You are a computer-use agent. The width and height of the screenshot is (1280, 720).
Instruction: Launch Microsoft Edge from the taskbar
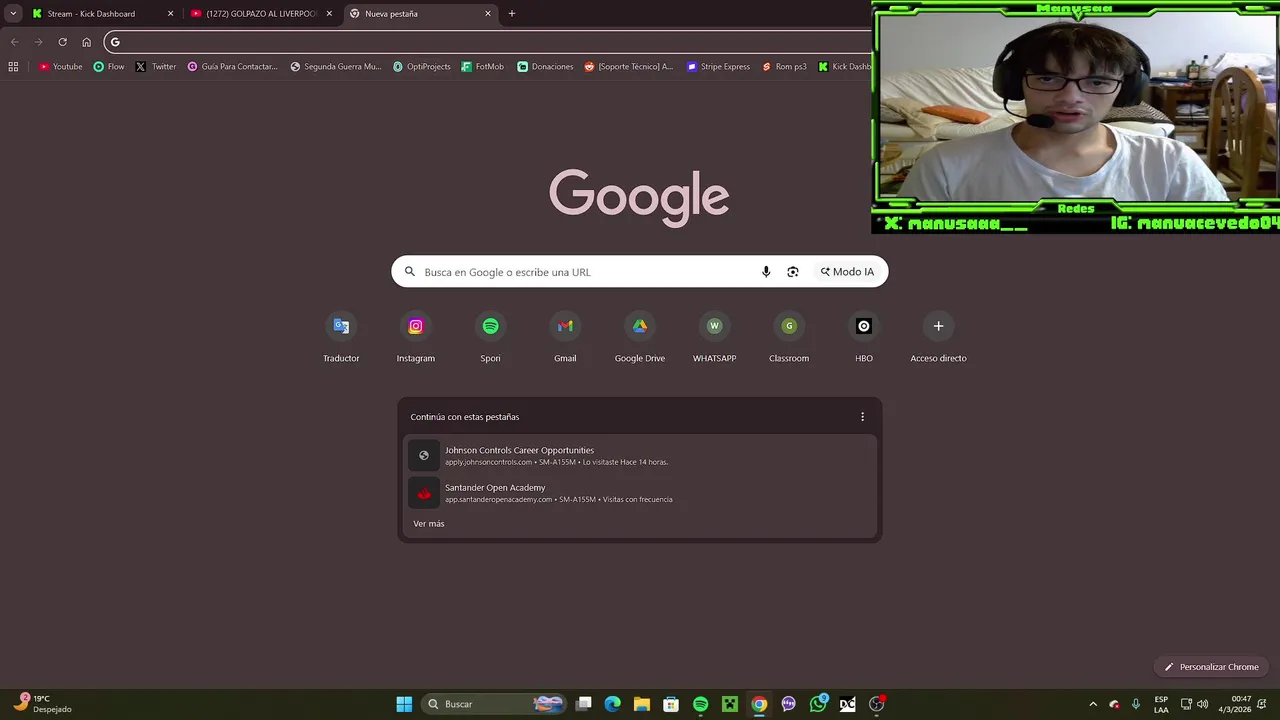click(613, 704)
